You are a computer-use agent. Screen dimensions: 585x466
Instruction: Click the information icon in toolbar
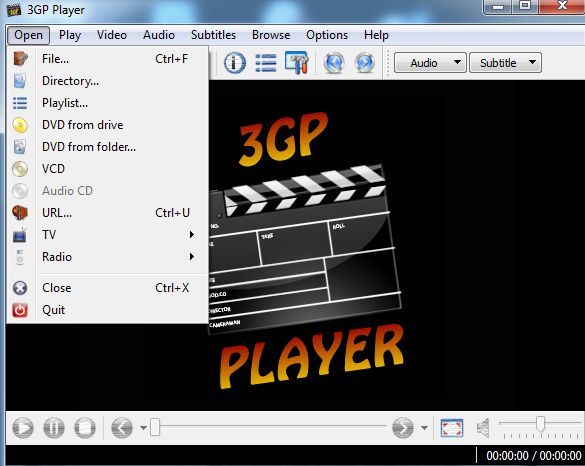click(x=235, y=63)
